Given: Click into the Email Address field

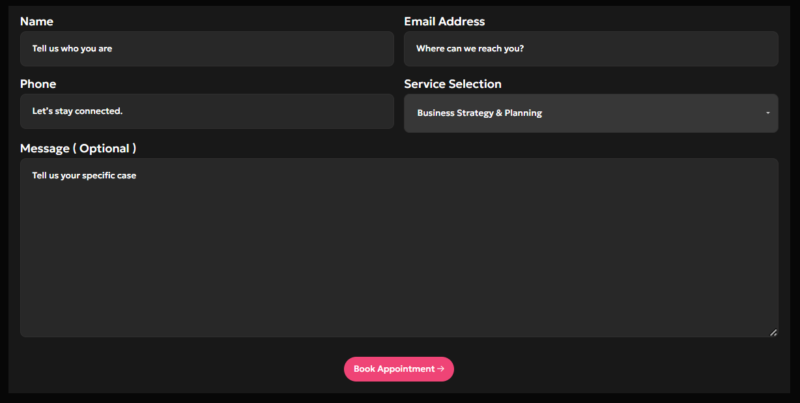Looking at the screenshot, I should (591, 49).
